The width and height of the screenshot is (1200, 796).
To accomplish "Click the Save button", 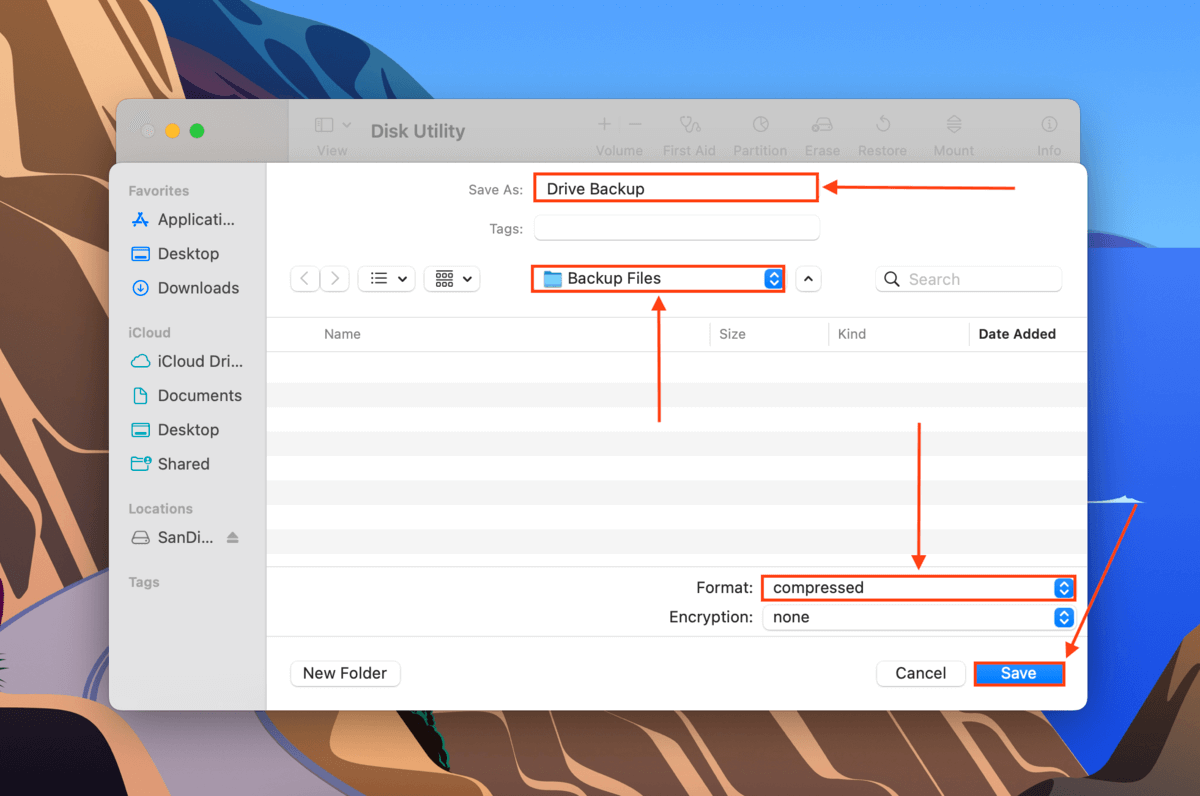I will [x=1019, y=673].
